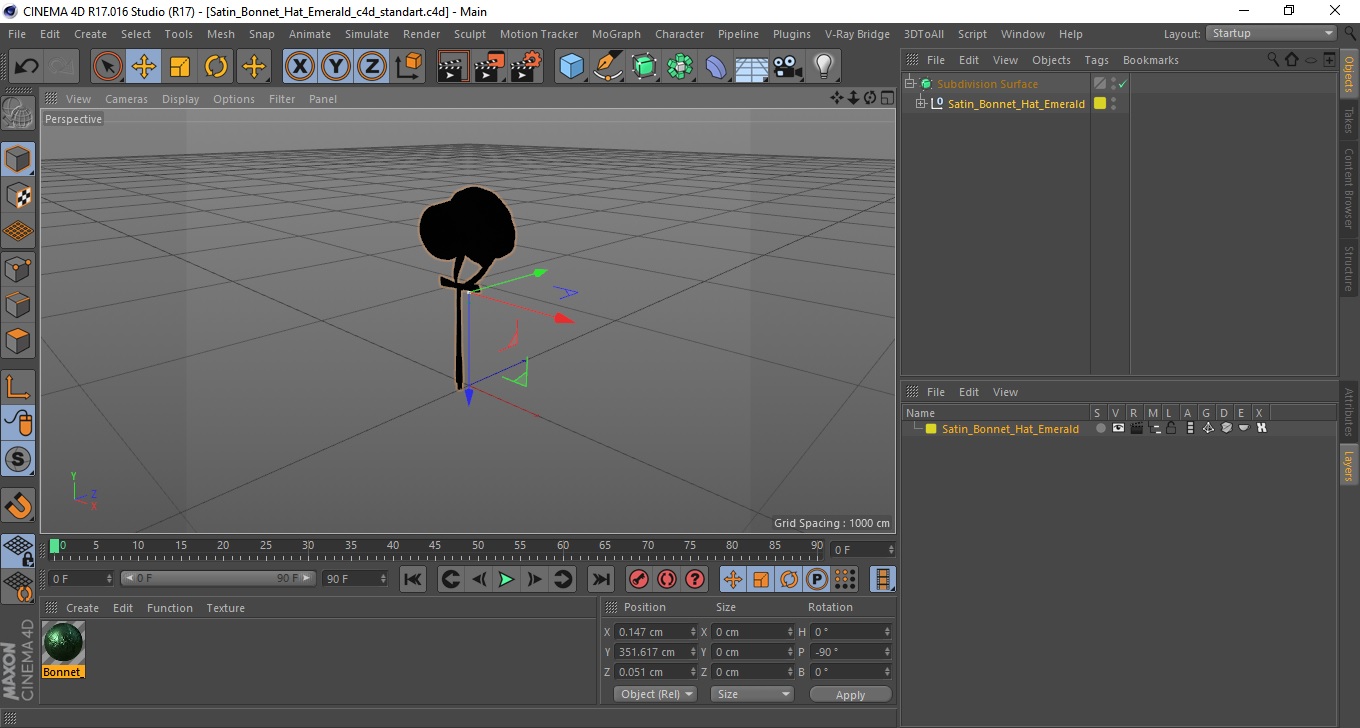Open the Content Browser side tab
1360x728 pixels.
click(x=1349, y=188)
